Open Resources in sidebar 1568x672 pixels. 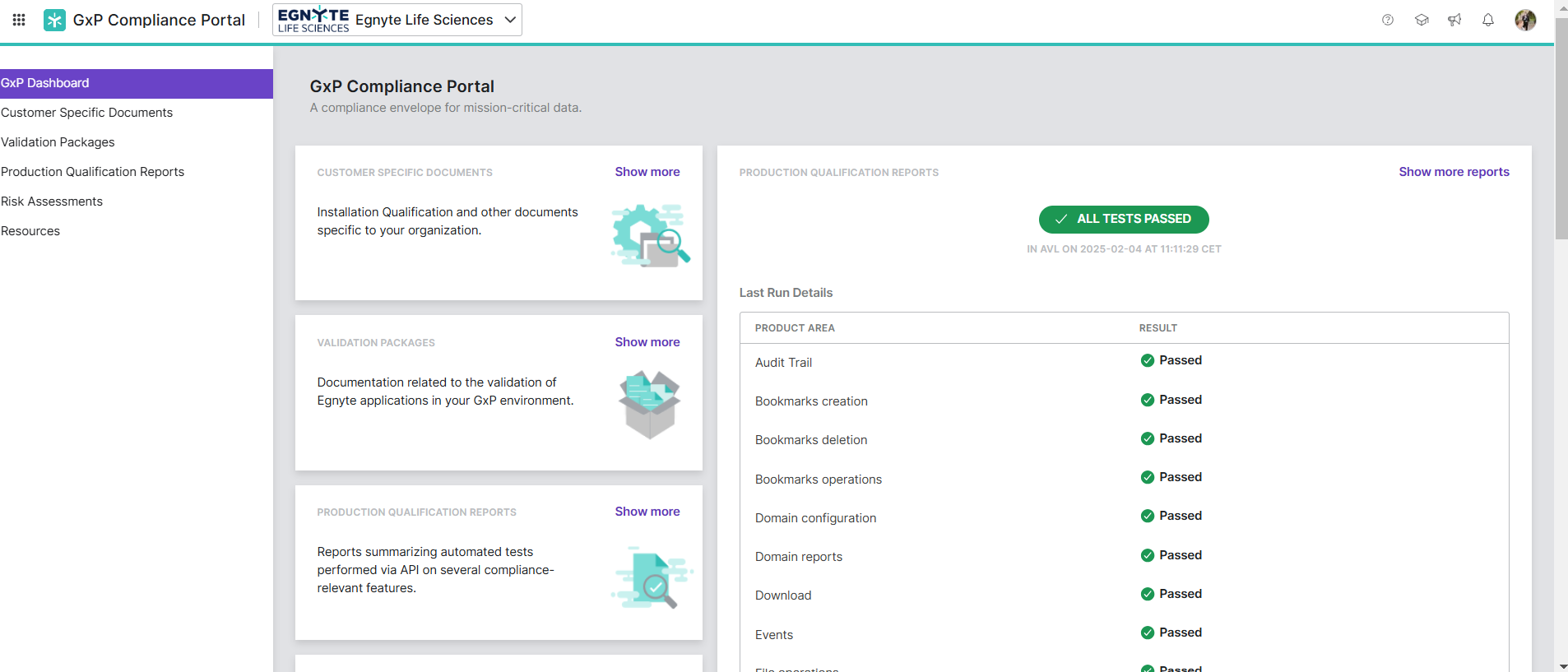click(30, 231)
